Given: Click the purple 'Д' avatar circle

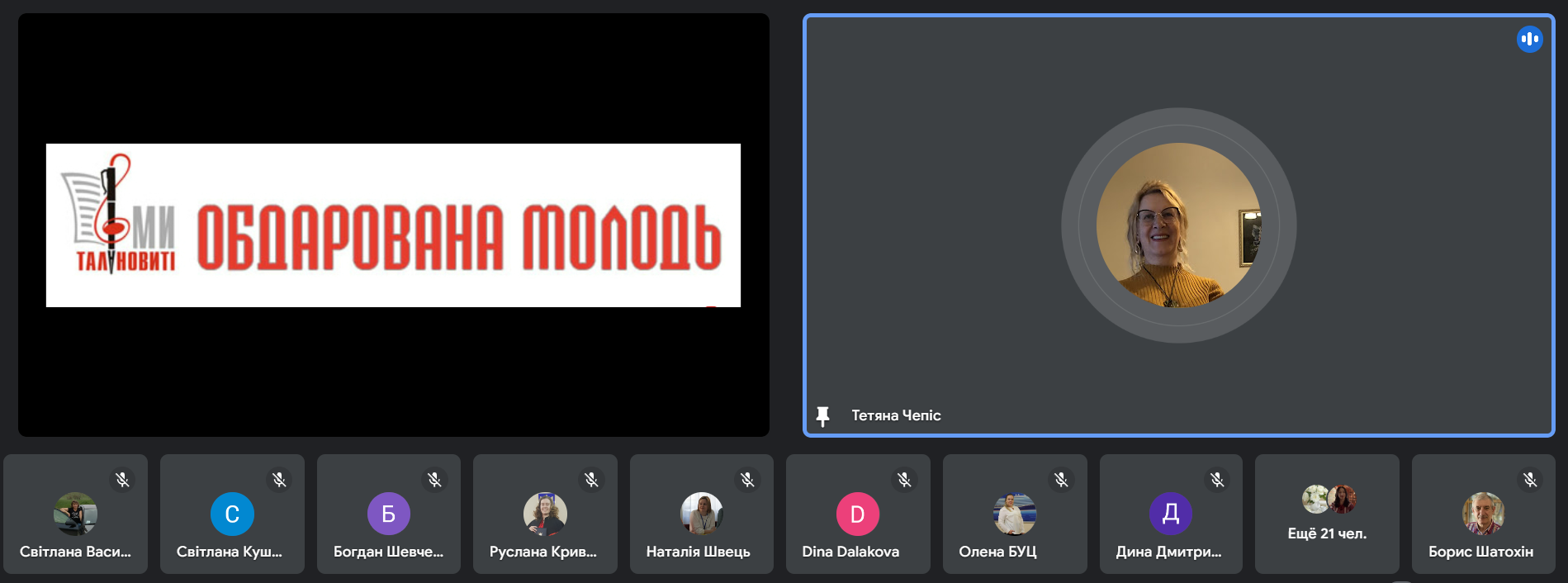Looking at the screenshot, I should click(1170, 514).
